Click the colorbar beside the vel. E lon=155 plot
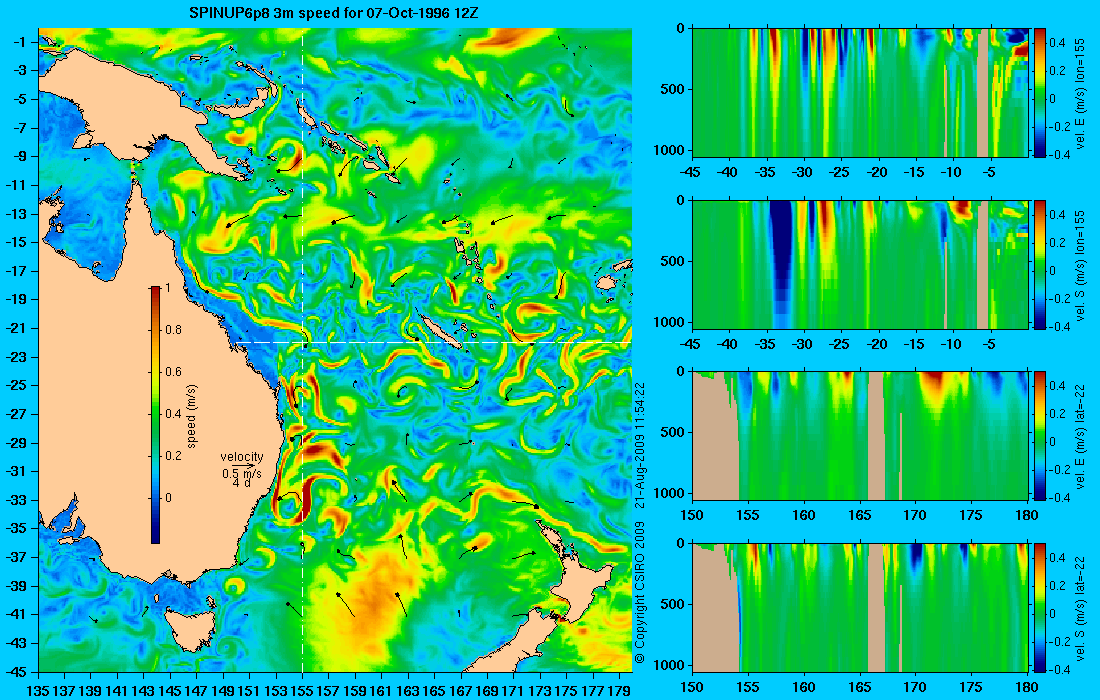Image resolution: width=1100 pixels, height=700 pixels. [1039, 93]
